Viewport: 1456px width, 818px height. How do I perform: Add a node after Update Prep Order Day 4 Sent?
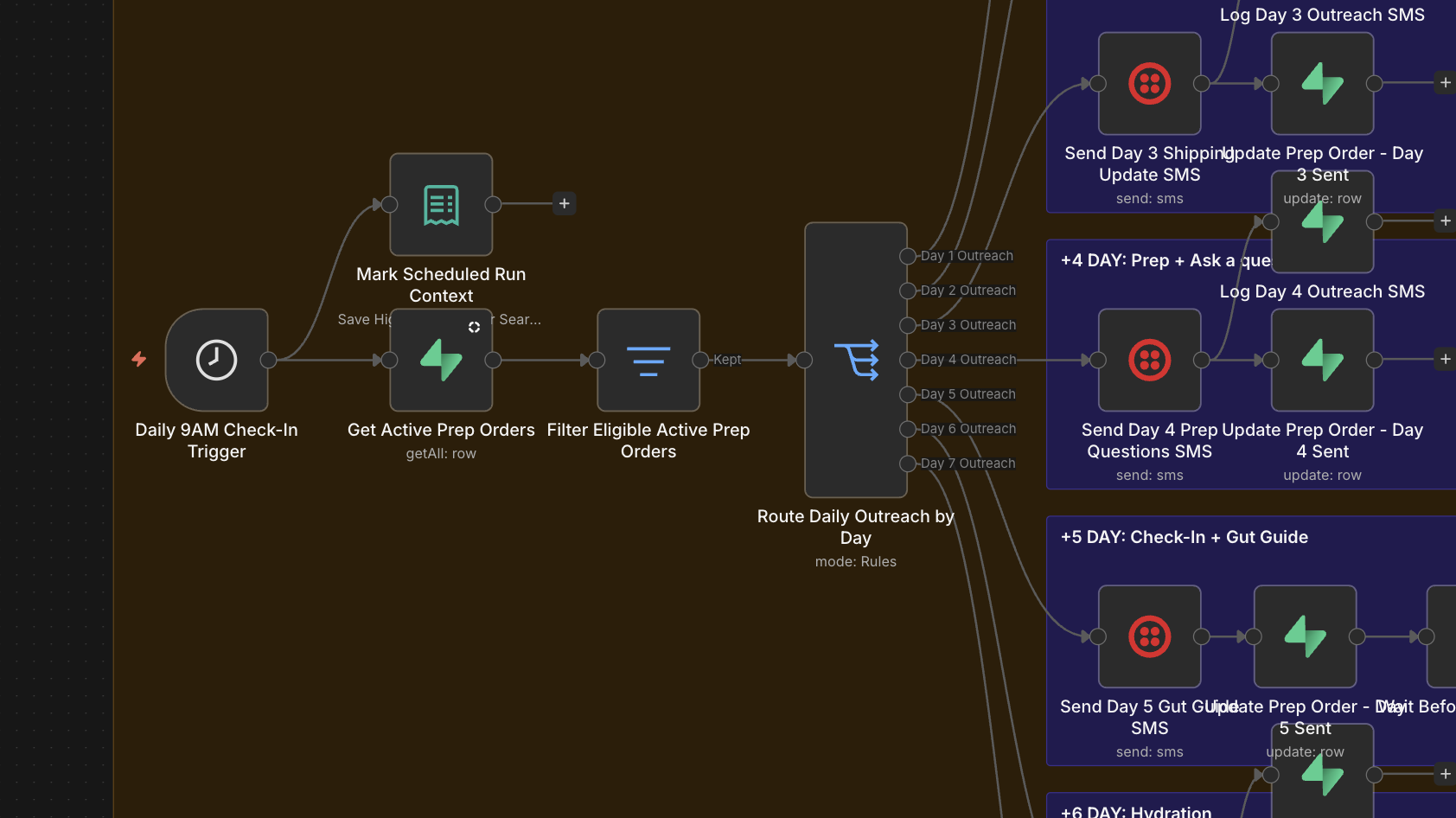click(1445, 360)
